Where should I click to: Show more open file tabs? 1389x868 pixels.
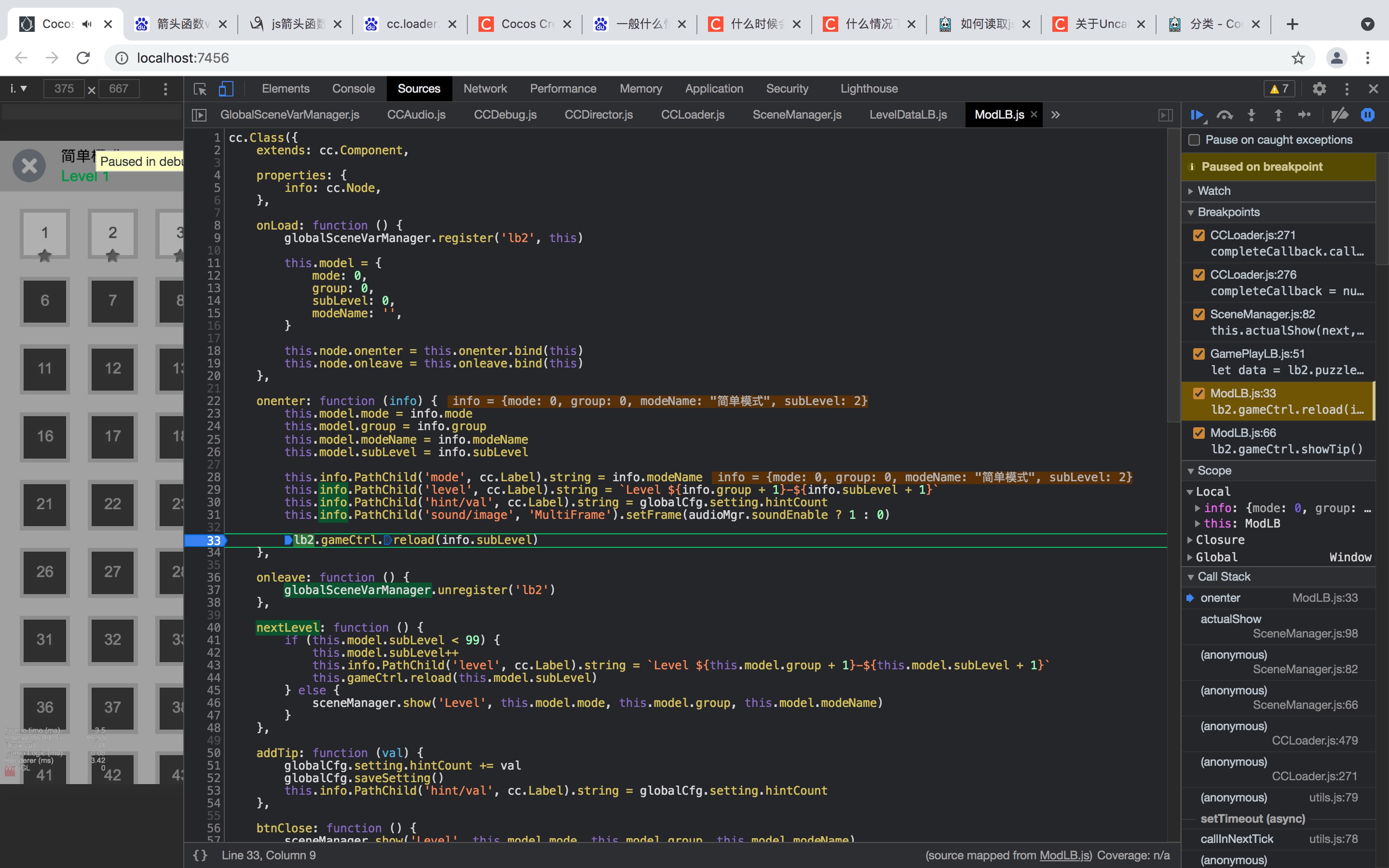1056,115
